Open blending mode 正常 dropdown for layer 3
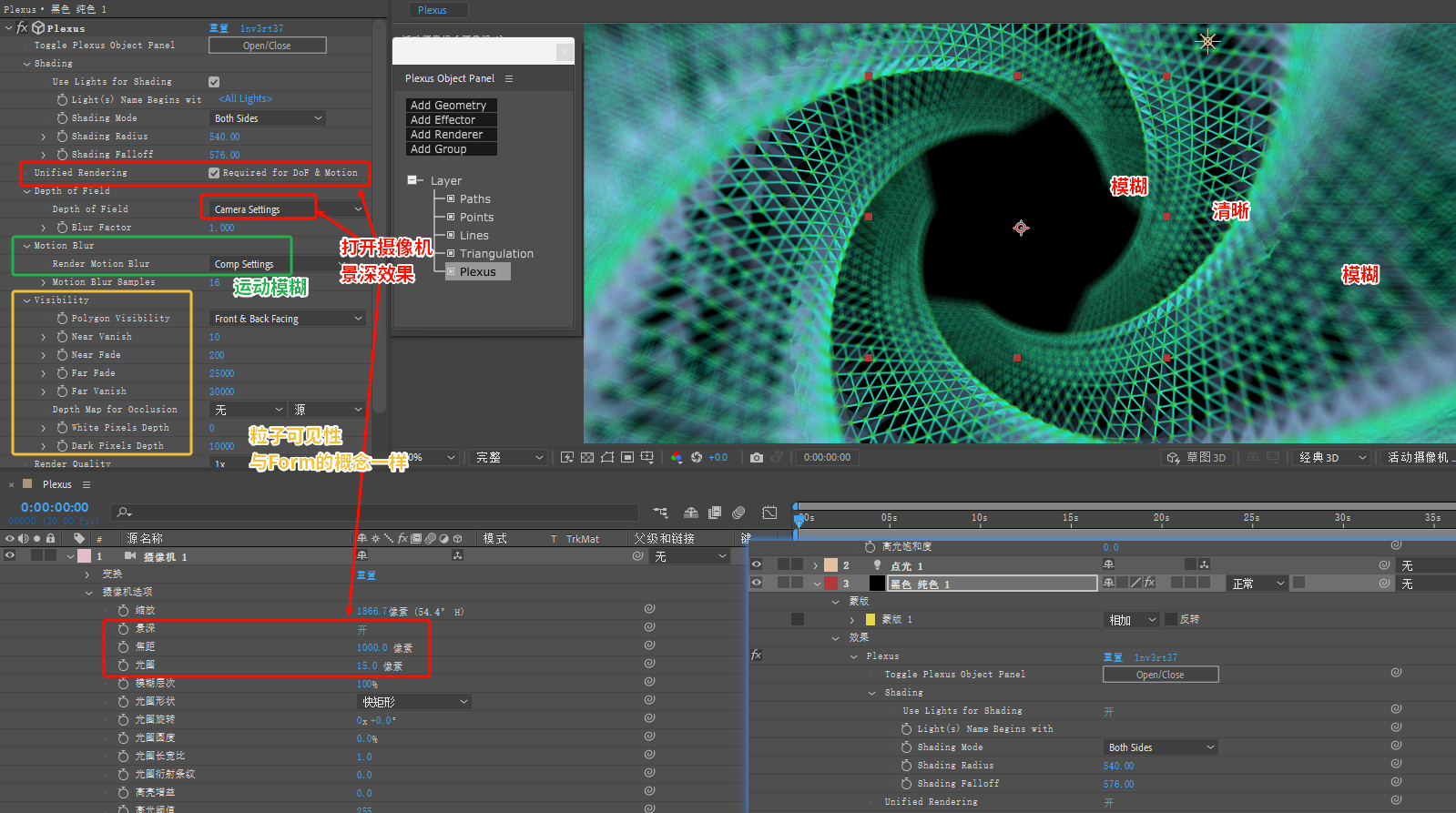1456x813 pixels. 1257,583
